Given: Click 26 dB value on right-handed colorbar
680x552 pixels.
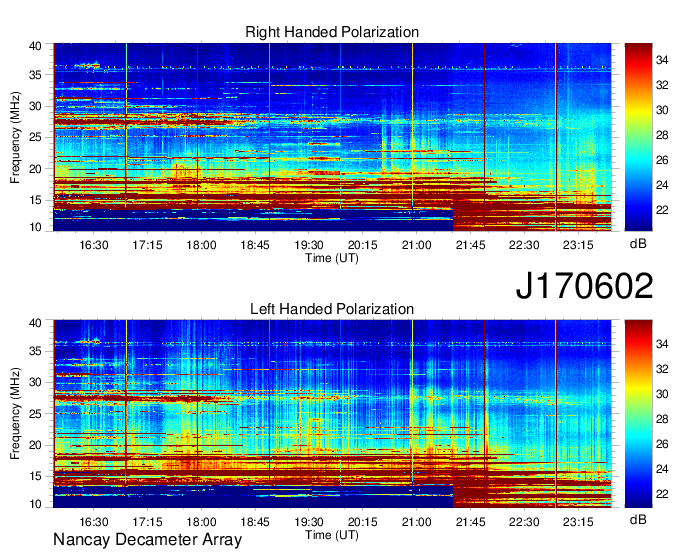Looking at the screenshot, I should (x=662, y=161).
